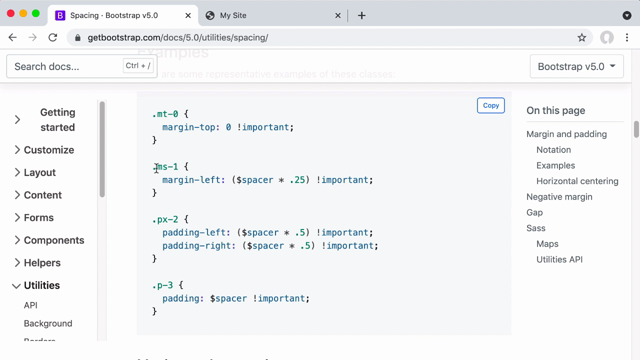Click the .px-2 selector in the code
Viewport: 640px width, 360px height.
pos(165,219)
